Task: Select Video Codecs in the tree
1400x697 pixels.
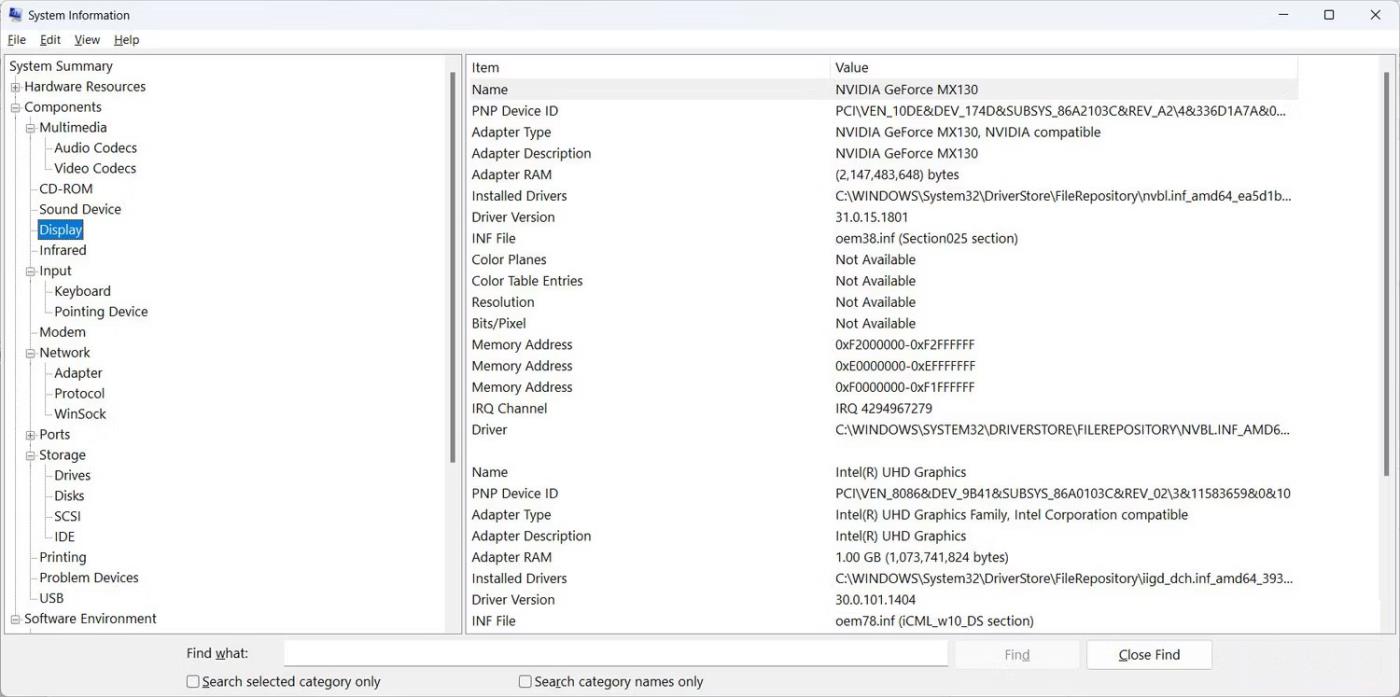Action: pos(95,169)
